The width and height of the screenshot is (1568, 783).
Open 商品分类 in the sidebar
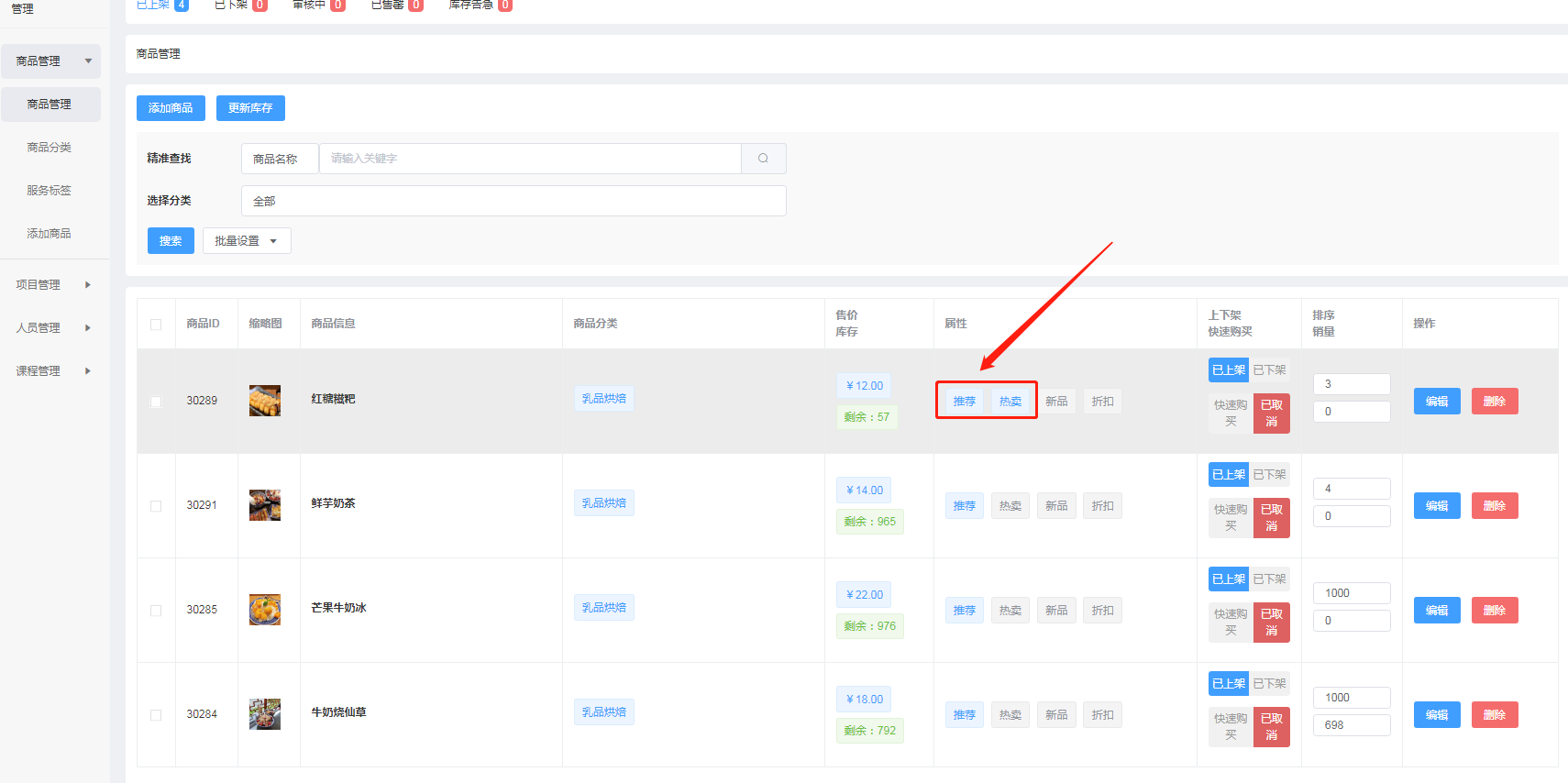[x=50, y=148]
